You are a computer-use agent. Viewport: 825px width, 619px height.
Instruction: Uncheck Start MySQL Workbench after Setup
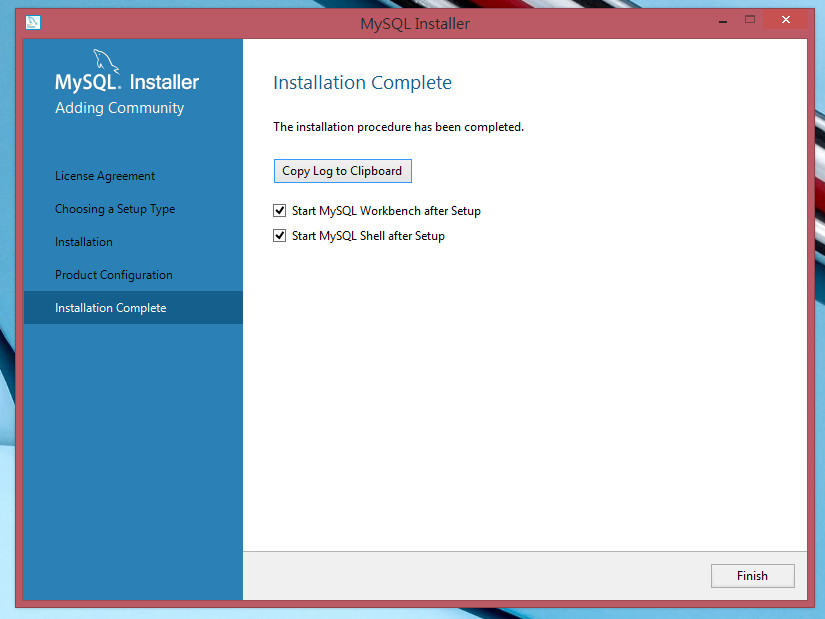(x=279, y=211)
